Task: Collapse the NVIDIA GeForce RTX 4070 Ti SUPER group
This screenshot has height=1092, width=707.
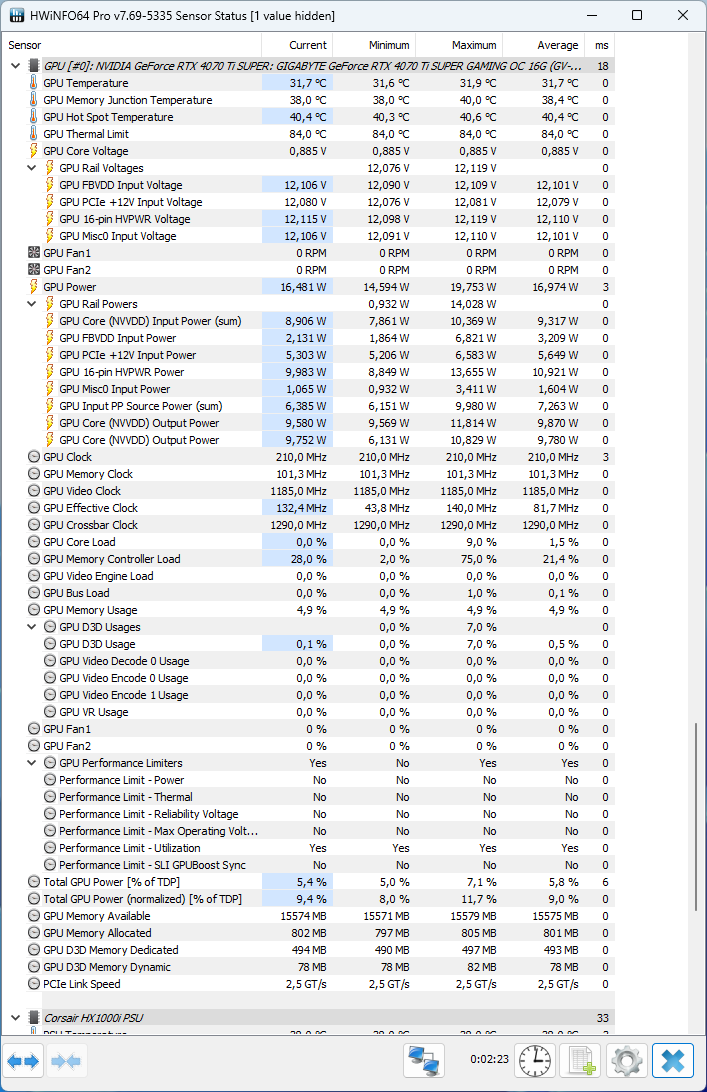Action: coord(15,66)
